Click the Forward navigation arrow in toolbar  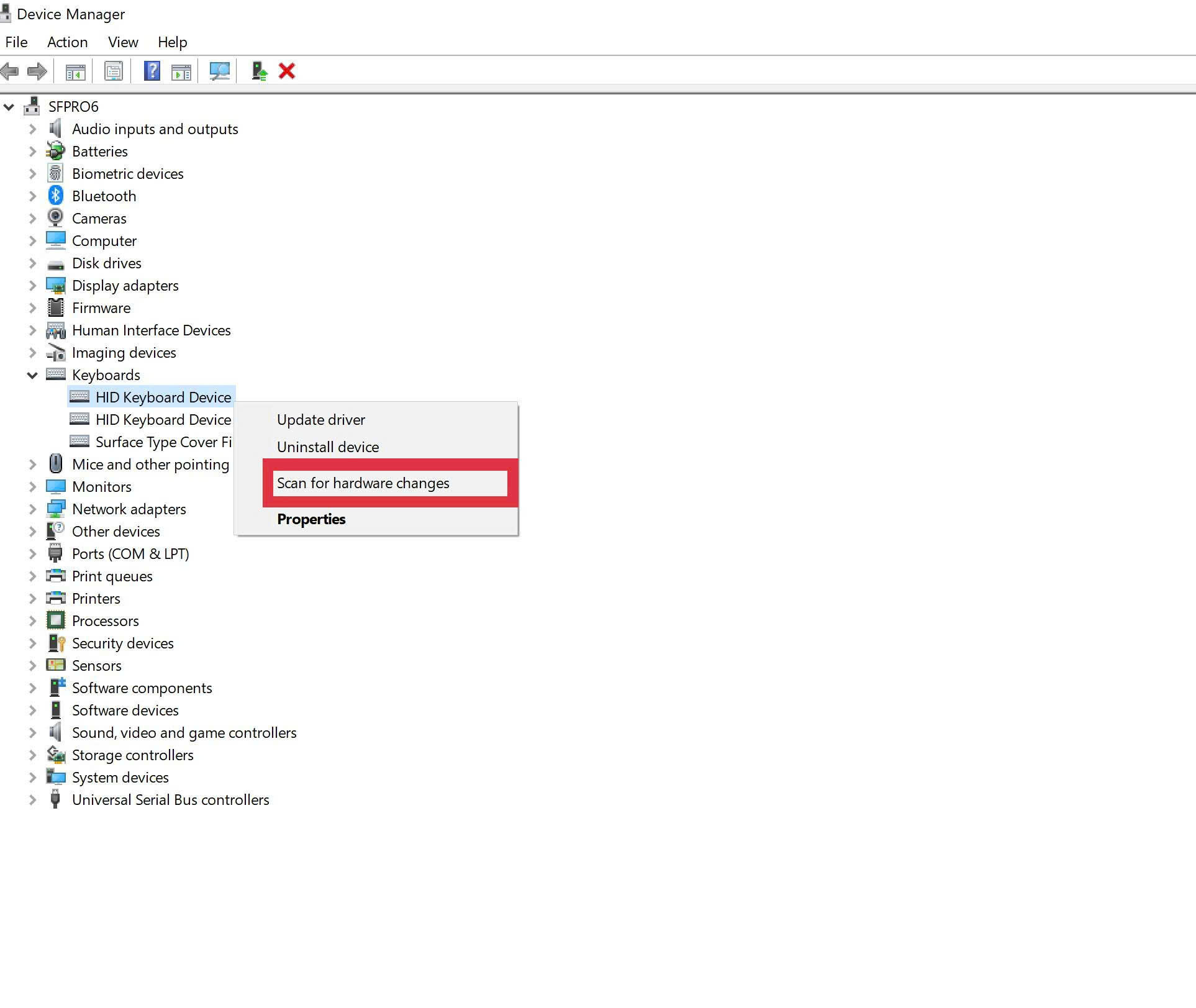(x=37, y=71)
